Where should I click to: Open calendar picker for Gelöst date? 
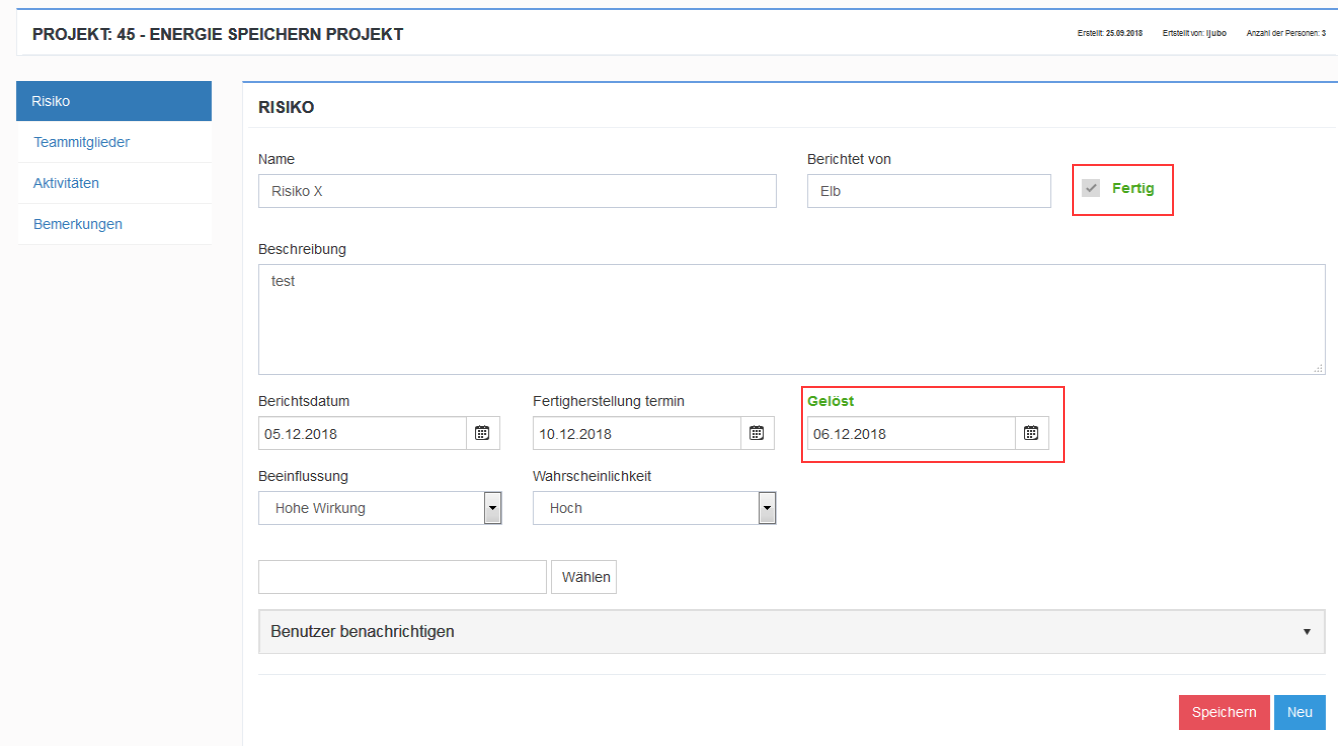[x=1031, y=433]
